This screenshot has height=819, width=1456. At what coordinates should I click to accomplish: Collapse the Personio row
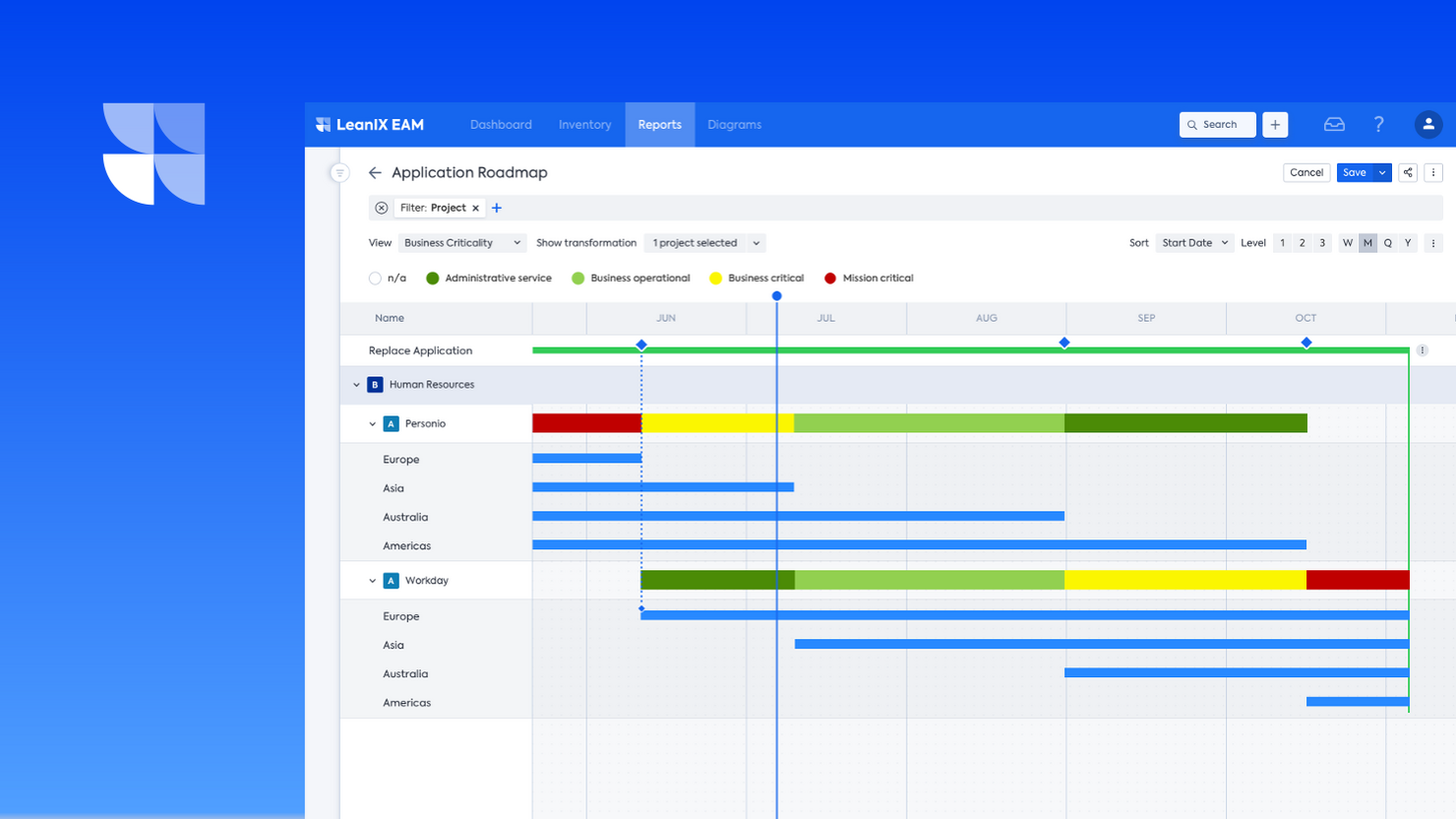[372, 424]
